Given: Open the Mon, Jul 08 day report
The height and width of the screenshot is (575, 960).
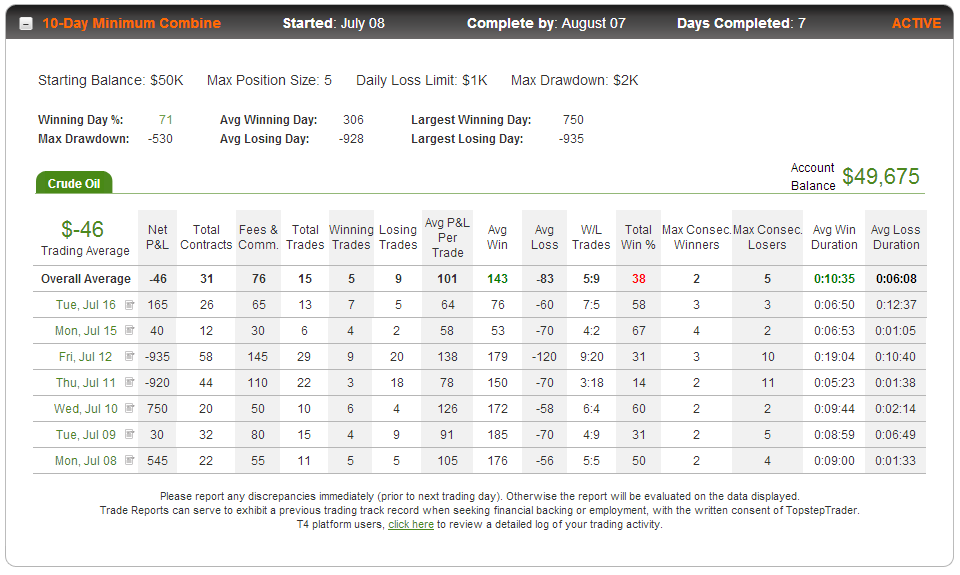Looking at the screenshot, I should 86,460.
